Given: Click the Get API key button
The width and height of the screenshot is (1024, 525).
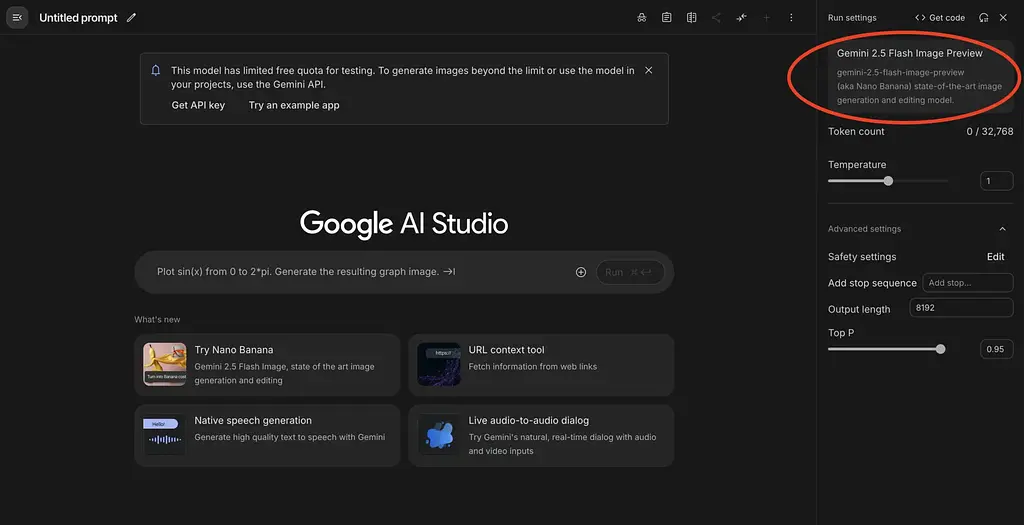Looking at the screenshot, I should 198,105.
